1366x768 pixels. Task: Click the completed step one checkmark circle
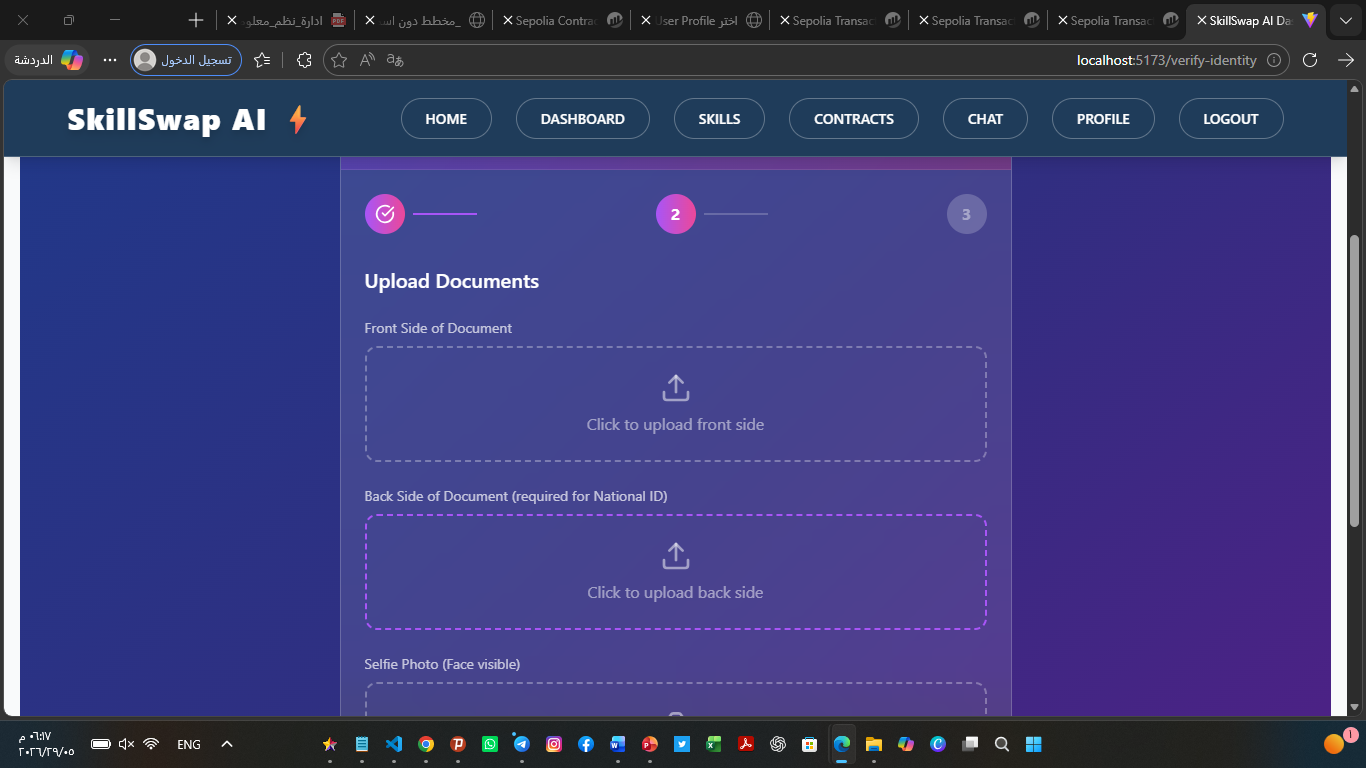pyautogui.click(x=385, y=214)
